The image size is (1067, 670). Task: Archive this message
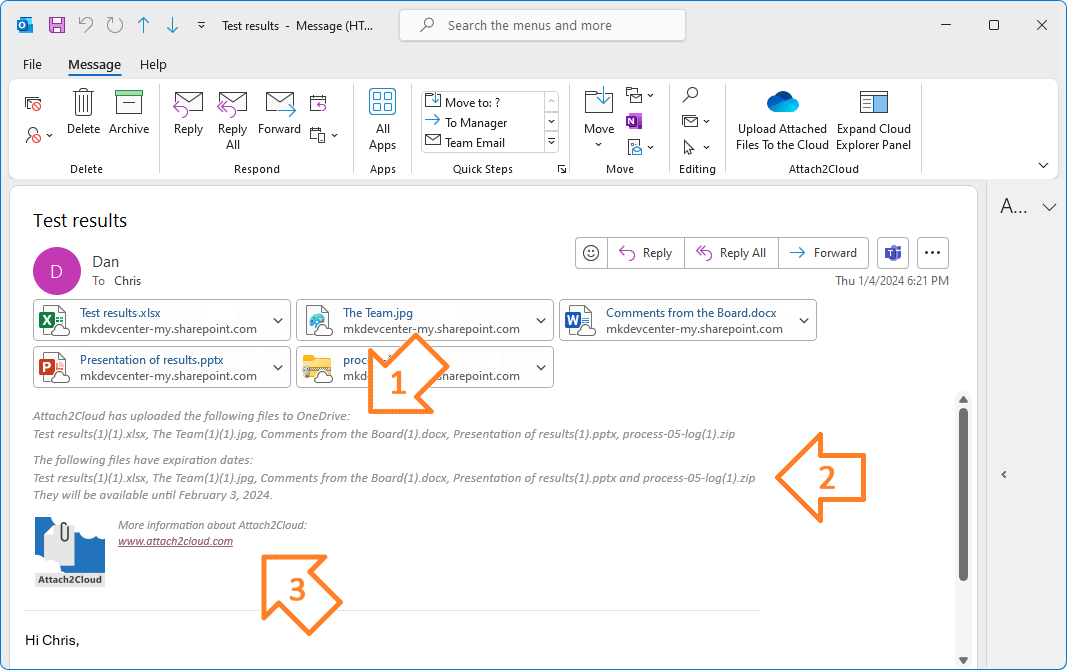point(129,112)
